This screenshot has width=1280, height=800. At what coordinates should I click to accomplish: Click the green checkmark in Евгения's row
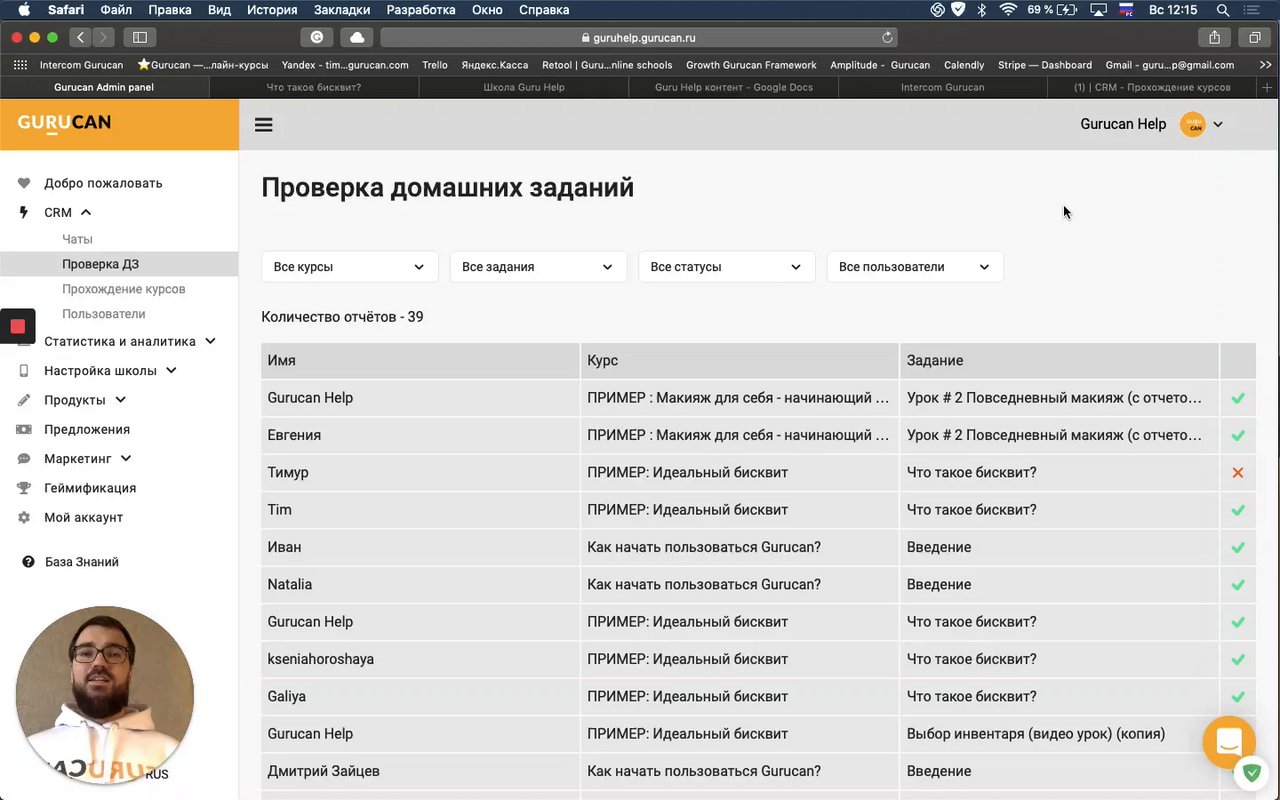[x=1238, y=435]
